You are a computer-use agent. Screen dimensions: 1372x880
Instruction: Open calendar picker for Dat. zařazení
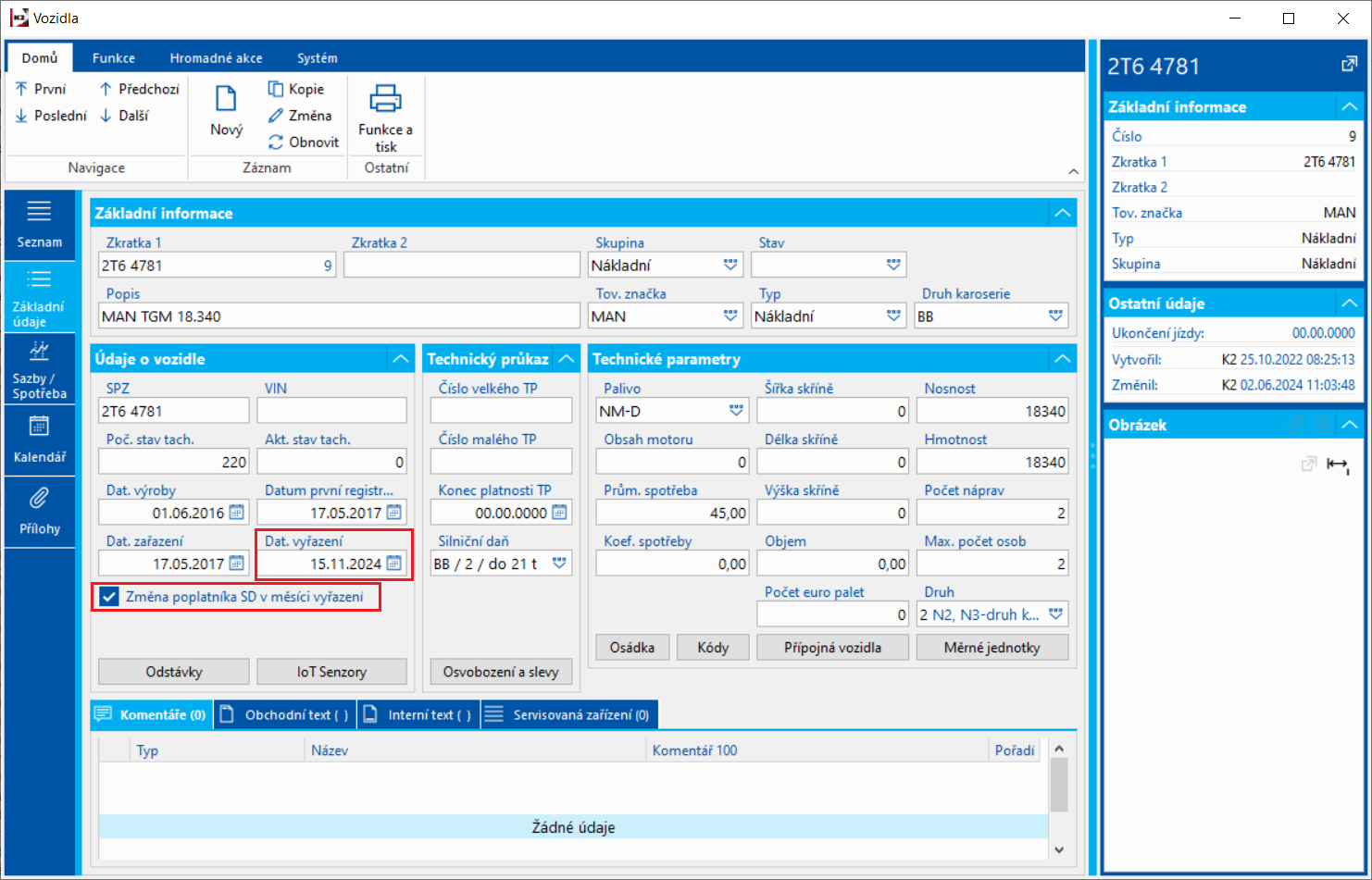[x=237, y=564]
